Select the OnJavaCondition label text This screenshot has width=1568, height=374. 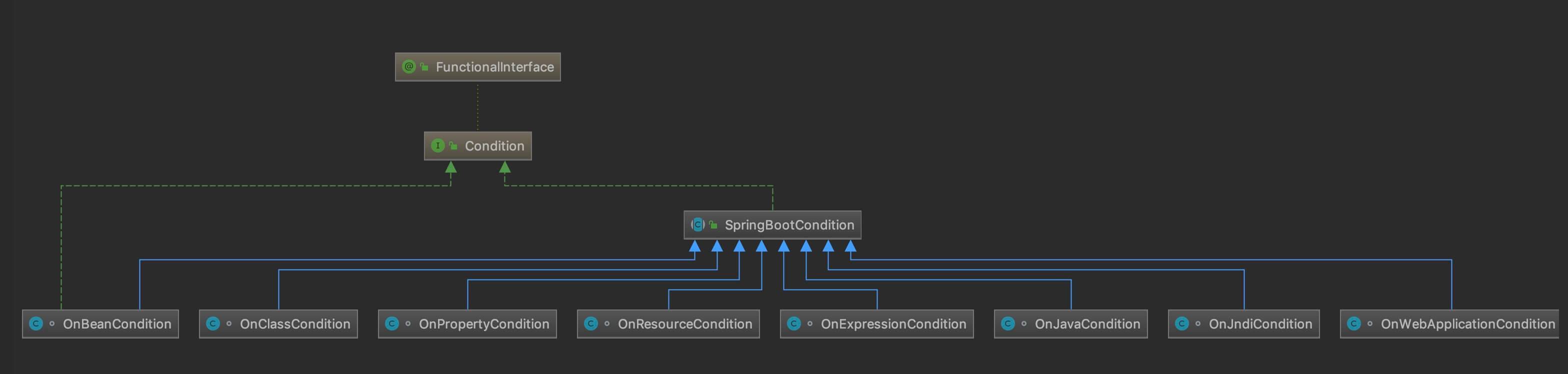tap(1087, 324)
